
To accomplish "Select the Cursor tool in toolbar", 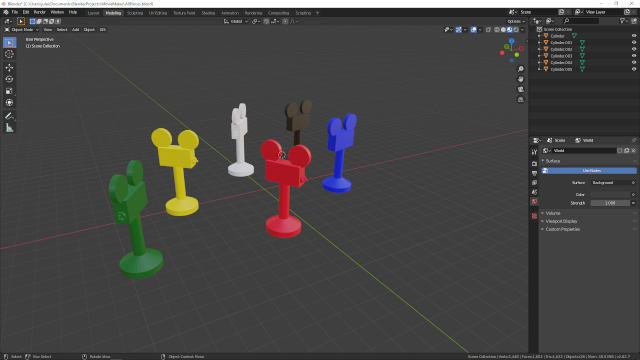I will (9, 54).
